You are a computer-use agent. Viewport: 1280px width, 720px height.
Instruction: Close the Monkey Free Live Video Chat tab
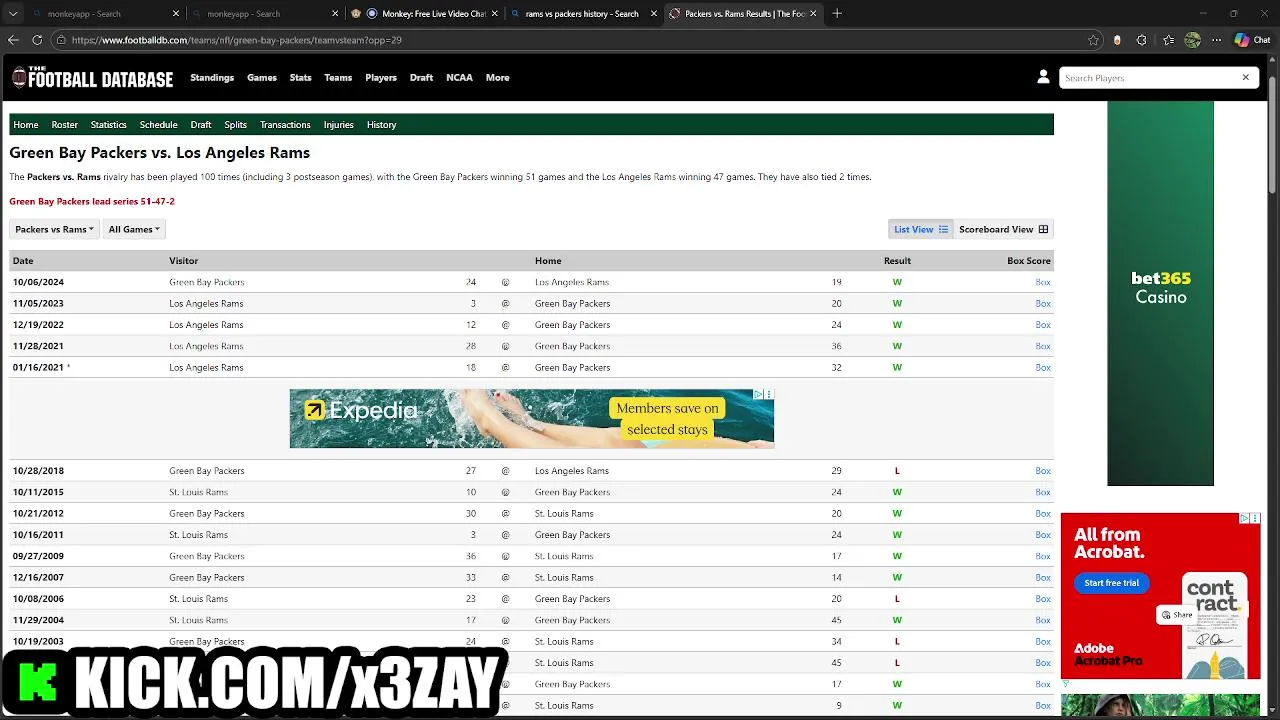click(x=494, y=14)
